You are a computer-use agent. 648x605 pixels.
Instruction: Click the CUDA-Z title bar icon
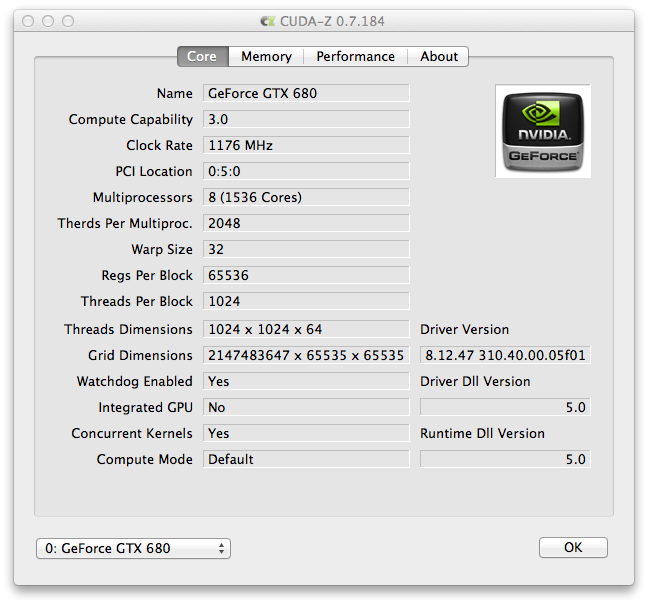(x=268, y=21)
